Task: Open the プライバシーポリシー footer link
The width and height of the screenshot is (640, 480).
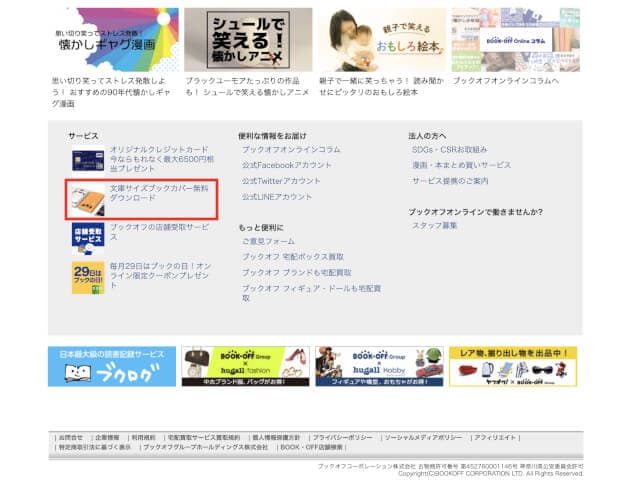Action: pos(342,438)
